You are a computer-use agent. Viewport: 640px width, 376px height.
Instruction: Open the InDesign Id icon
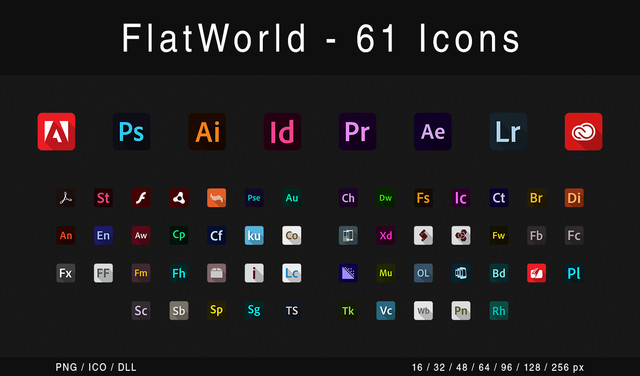[282, 131]
